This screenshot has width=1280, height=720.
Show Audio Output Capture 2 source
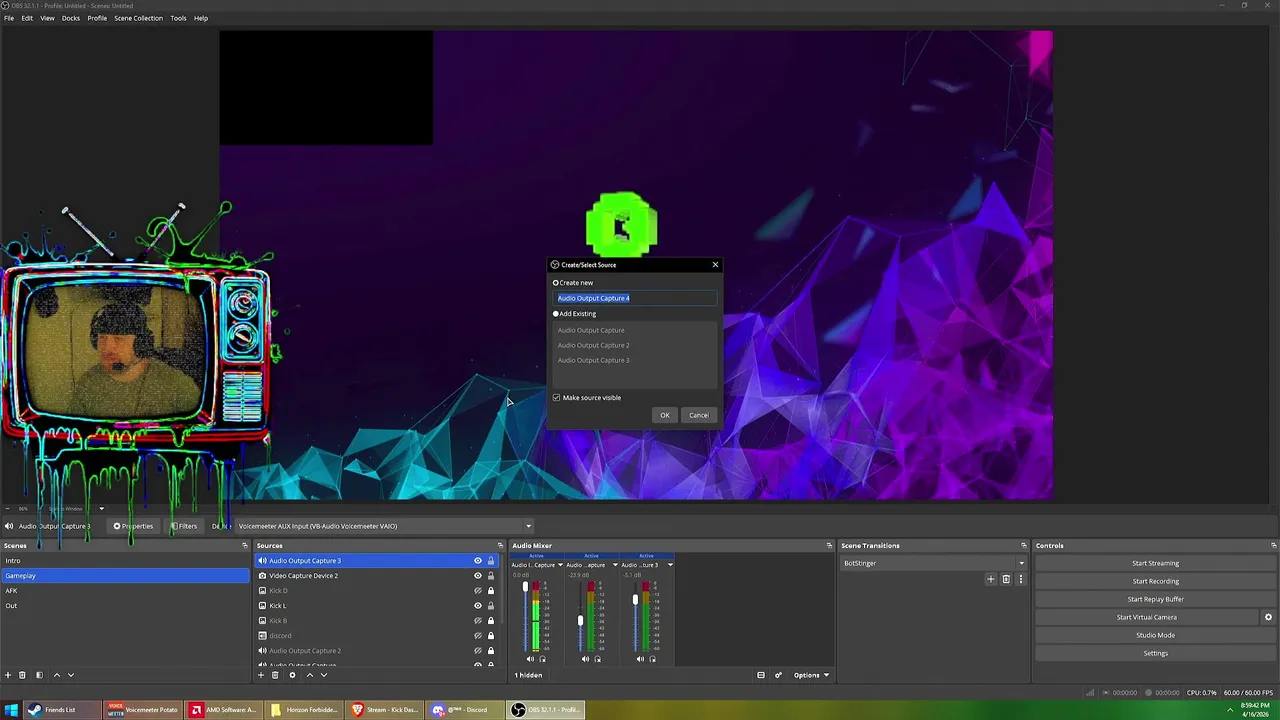pyautogui.click(x=477, y=651)
